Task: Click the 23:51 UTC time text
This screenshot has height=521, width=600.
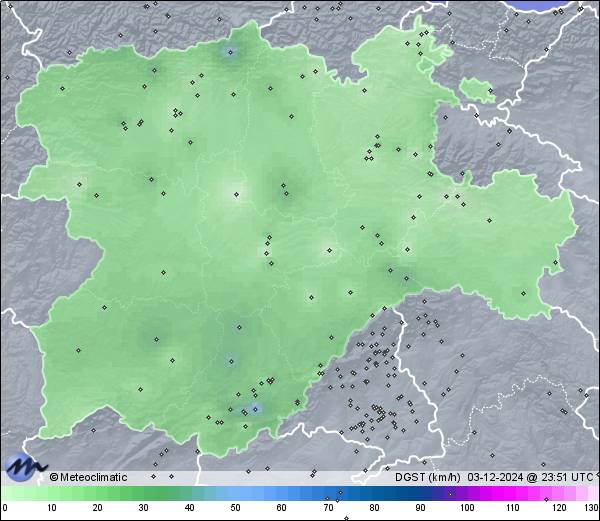Action: (x=567, y=477)
